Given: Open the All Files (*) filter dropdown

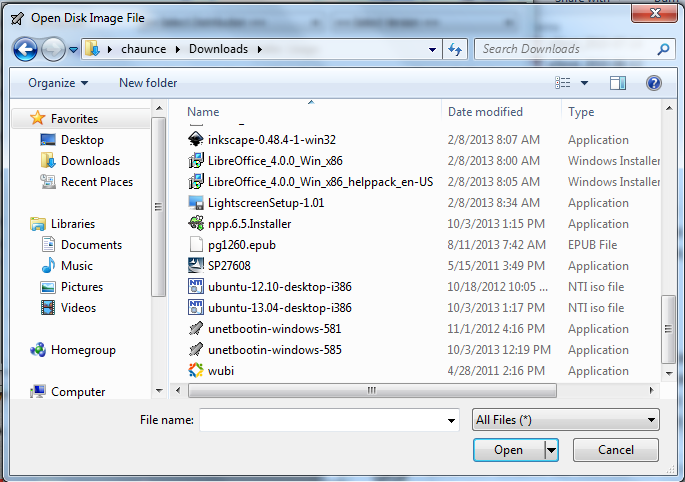Looking at the screenshot, I should 565,420.
